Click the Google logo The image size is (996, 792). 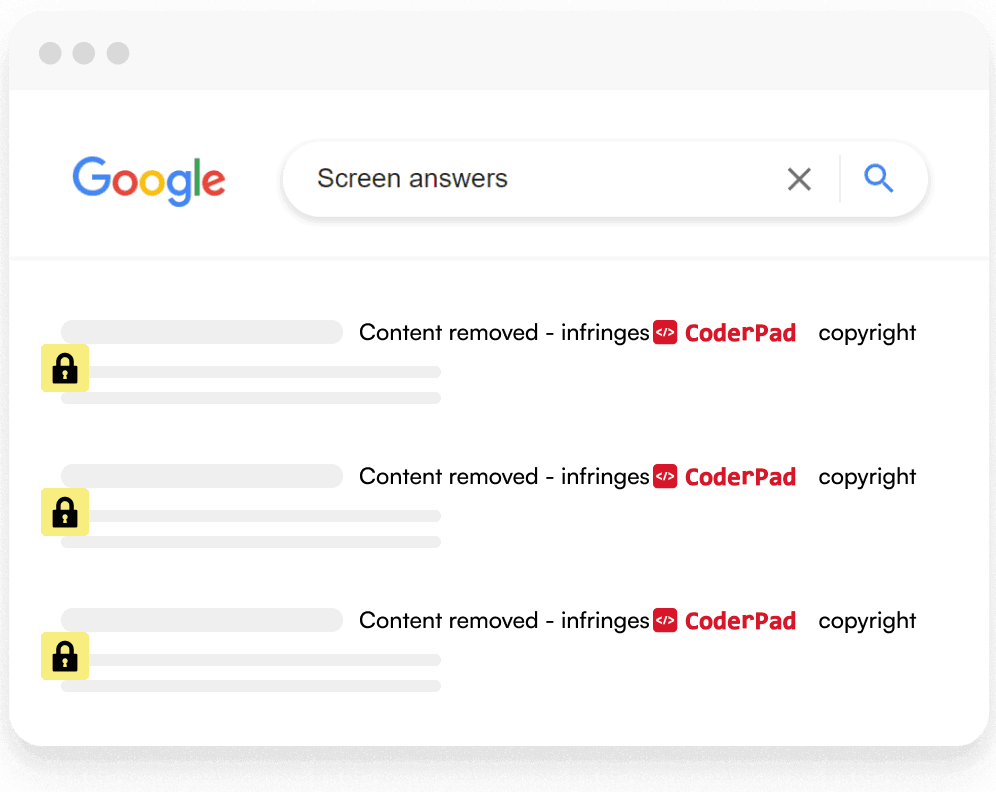(149, 180)
